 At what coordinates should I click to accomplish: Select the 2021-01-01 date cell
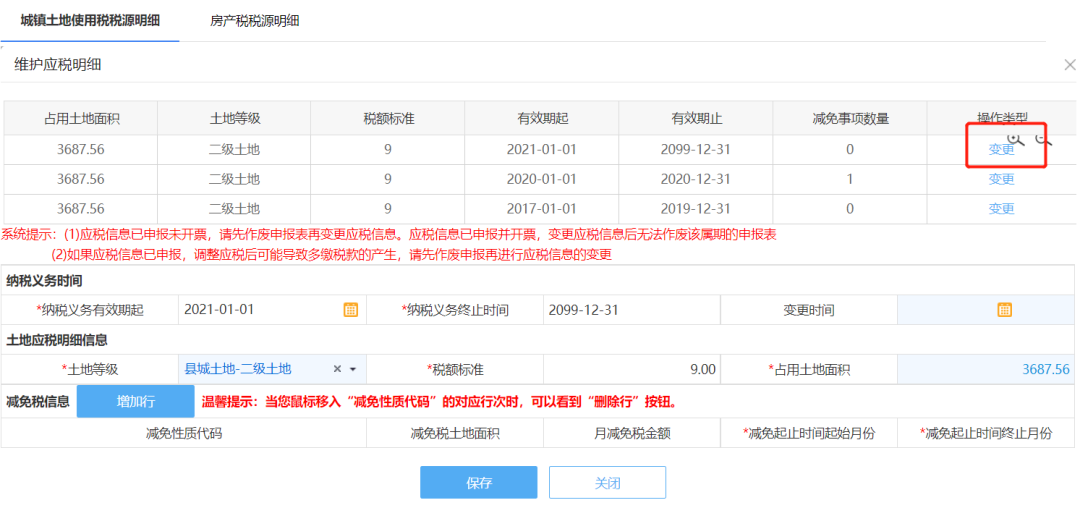coord(541,149)
